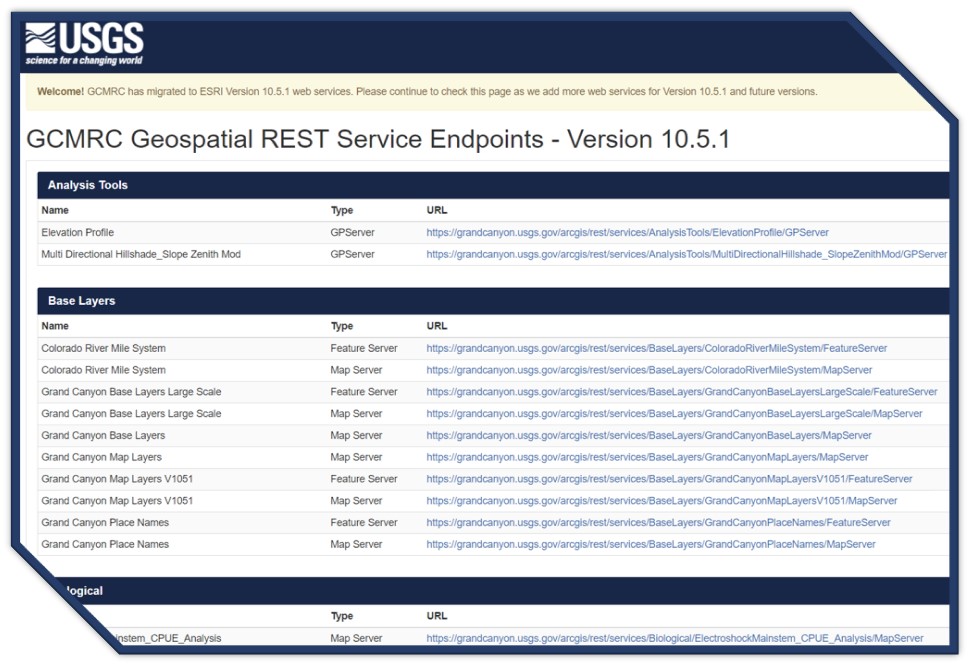Open Multi Directional Hillshade GPServer link
The height and width of the screenshot is (666, 970).
tap(686, 254)
